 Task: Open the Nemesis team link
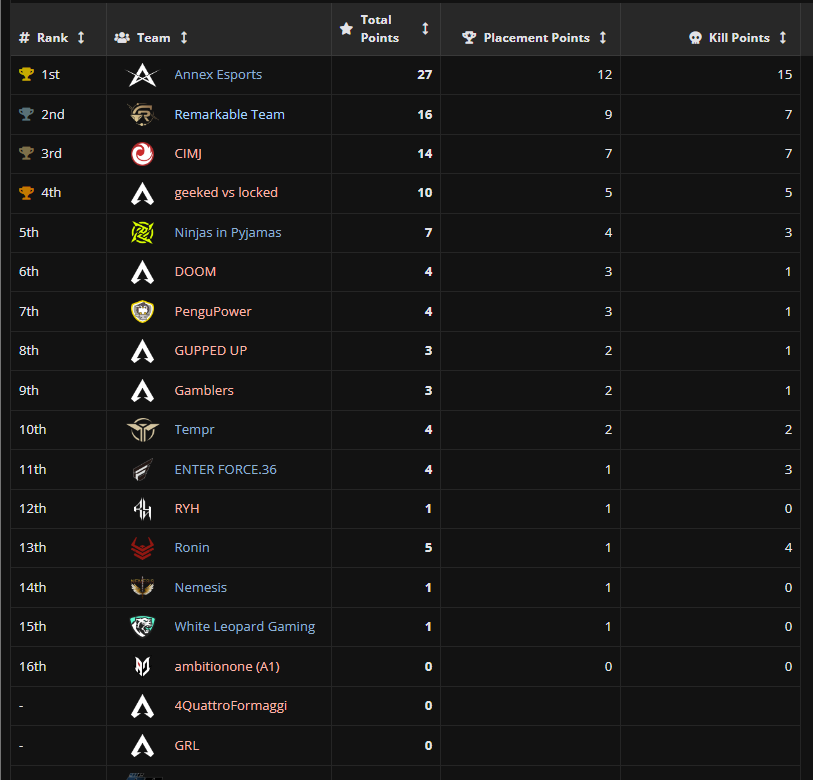[x=201, y=587]
